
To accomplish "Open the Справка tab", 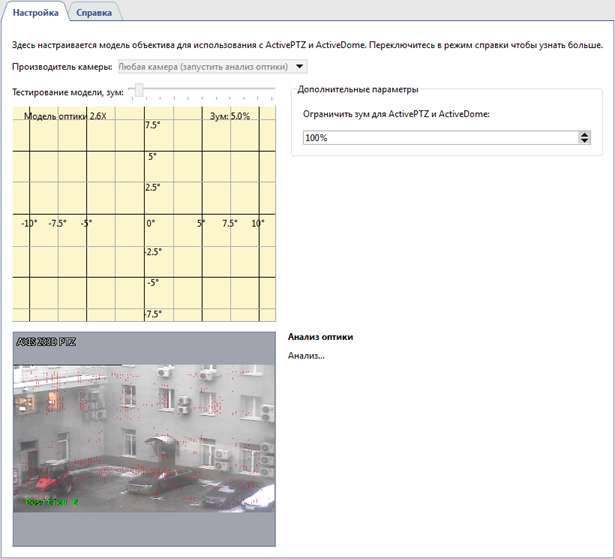I will tap(94, 13).
